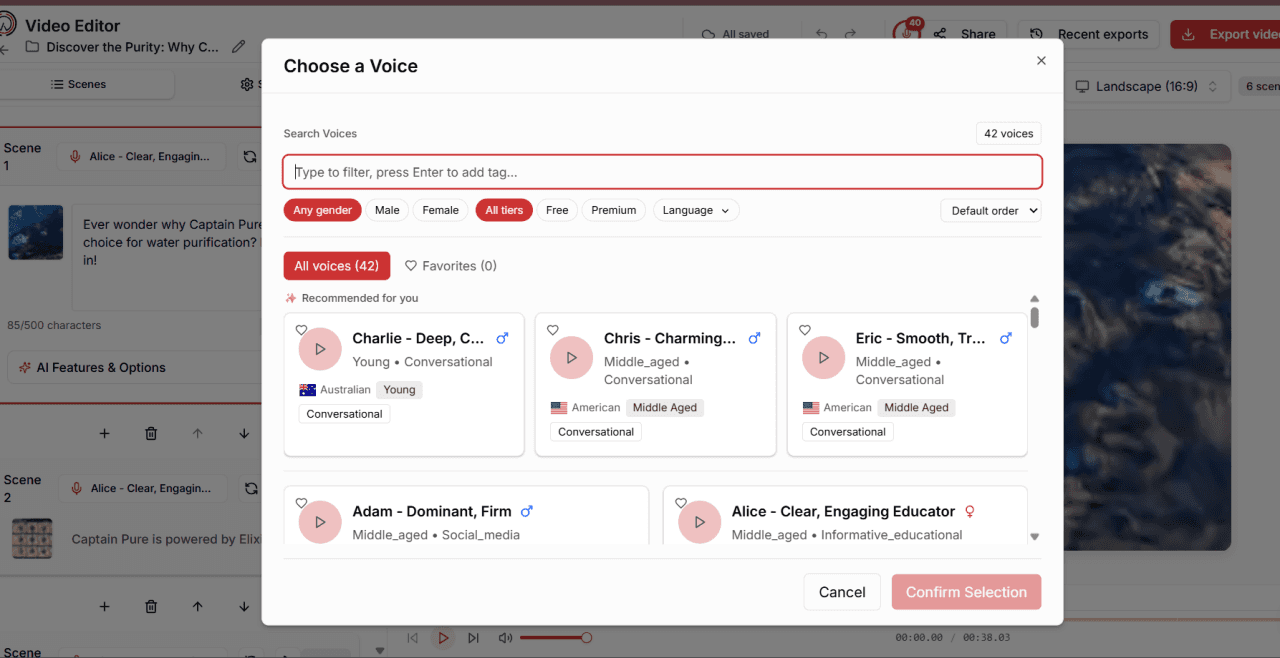Click refresh icon next to Scene 1 voice

point(249,157)
